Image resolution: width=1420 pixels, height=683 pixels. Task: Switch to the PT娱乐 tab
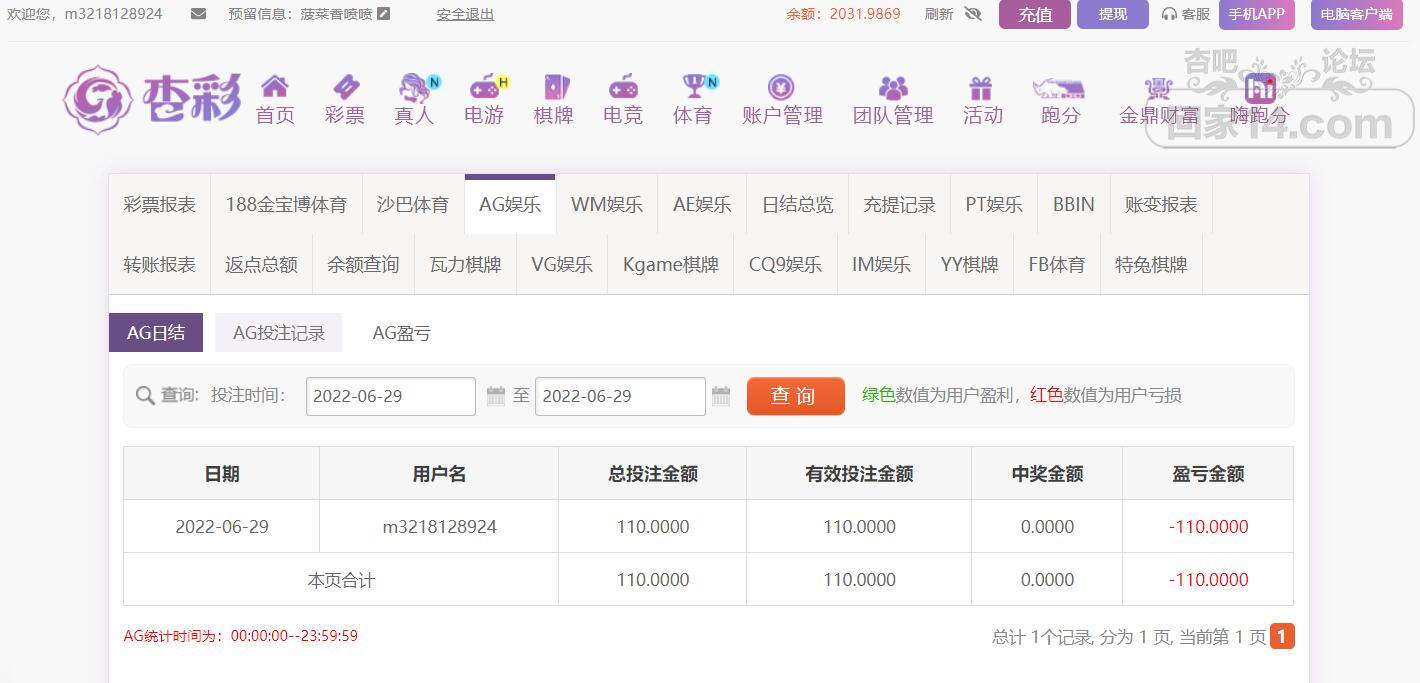coord(994,205)
